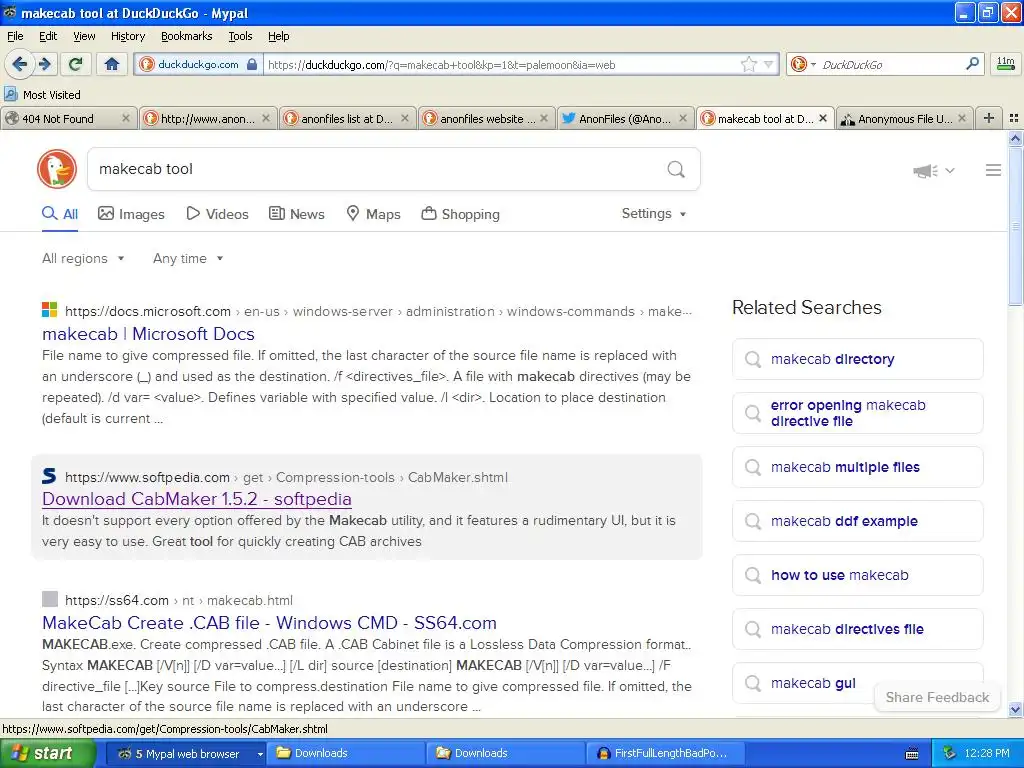Open the File menu
The width and height of the screenshot is (1024, 768).
15,36
